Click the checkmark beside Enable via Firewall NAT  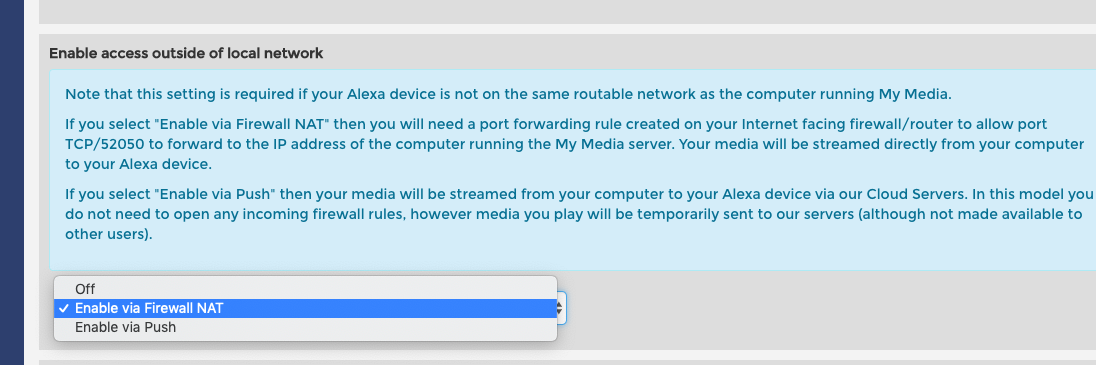pyautogui.click(x=64, y=308)
